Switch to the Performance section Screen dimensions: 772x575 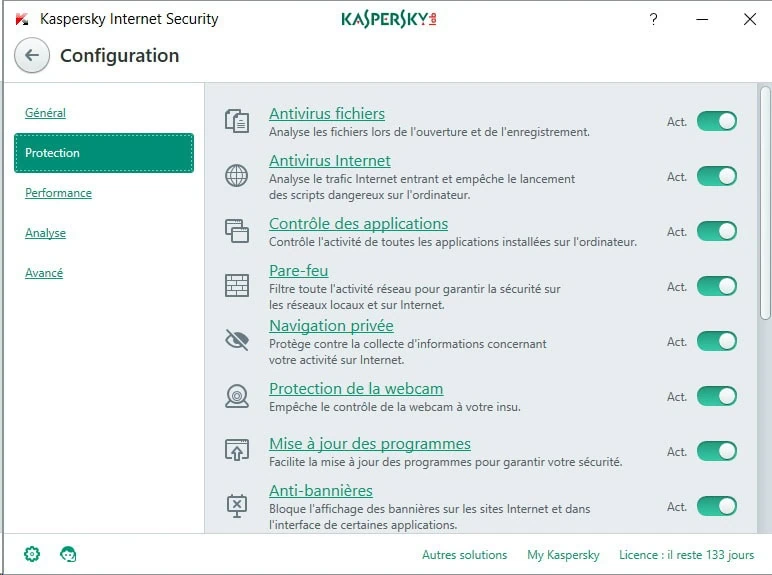58,193
